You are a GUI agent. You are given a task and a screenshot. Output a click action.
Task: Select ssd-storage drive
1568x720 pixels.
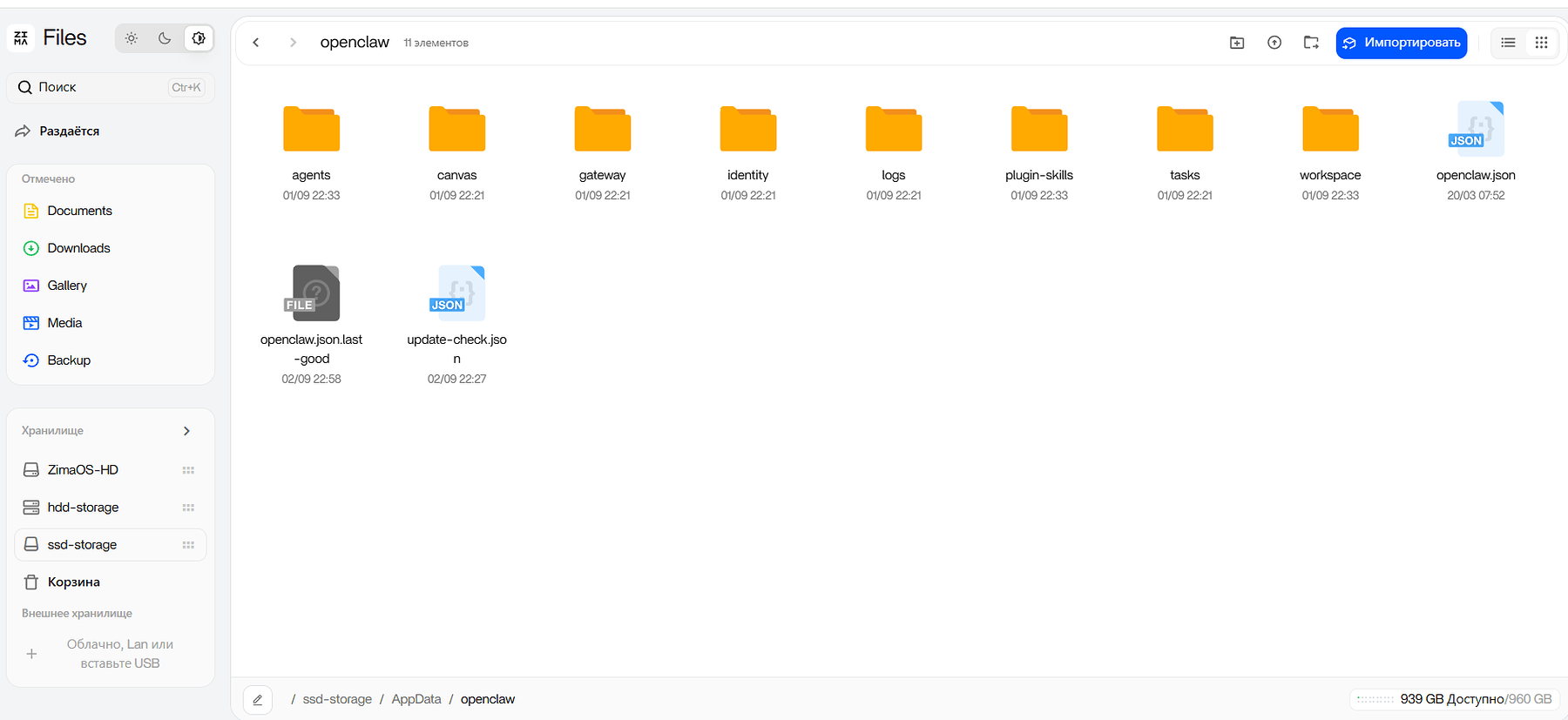pos(111,545)
